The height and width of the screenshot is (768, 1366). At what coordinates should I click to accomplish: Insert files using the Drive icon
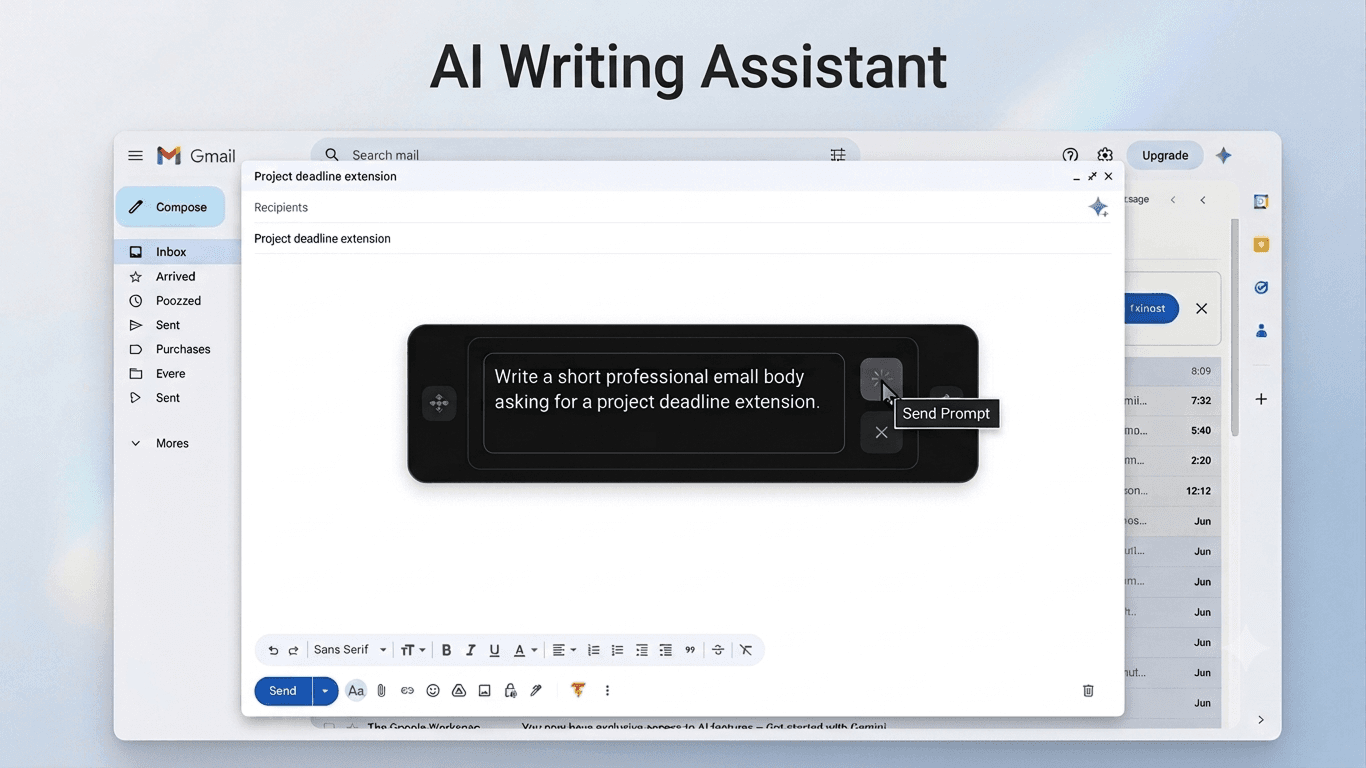coord(459,691)
